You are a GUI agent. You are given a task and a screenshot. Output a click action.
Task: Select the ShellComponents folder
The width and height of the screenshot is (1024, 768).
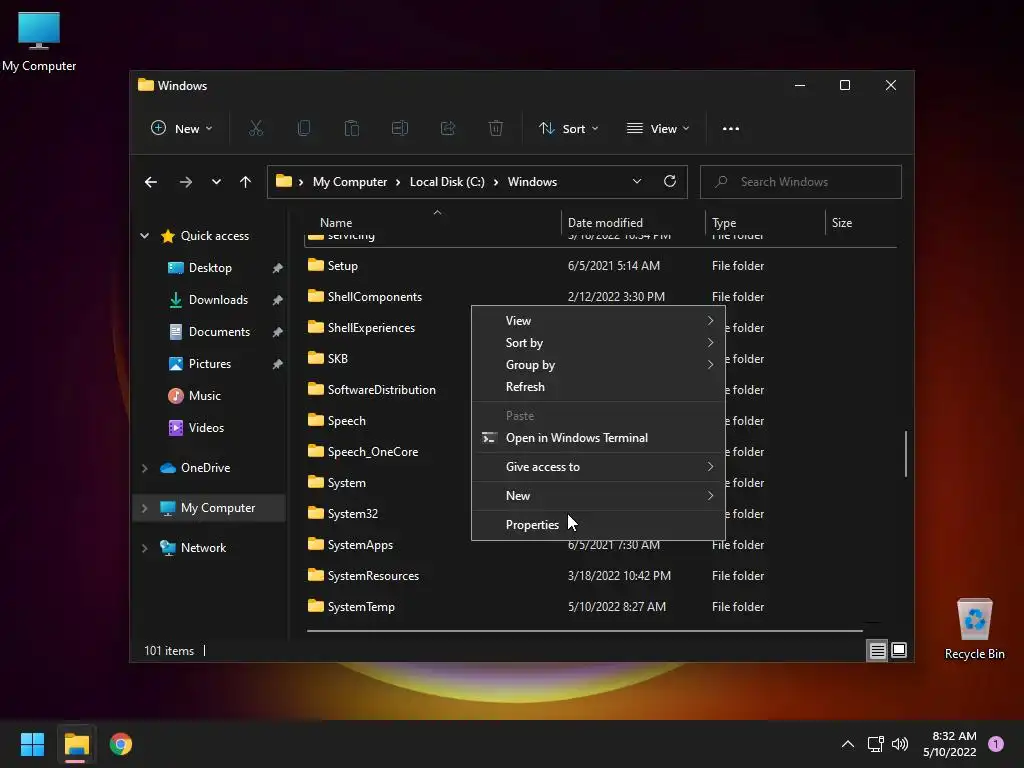[x=375, y=296]
